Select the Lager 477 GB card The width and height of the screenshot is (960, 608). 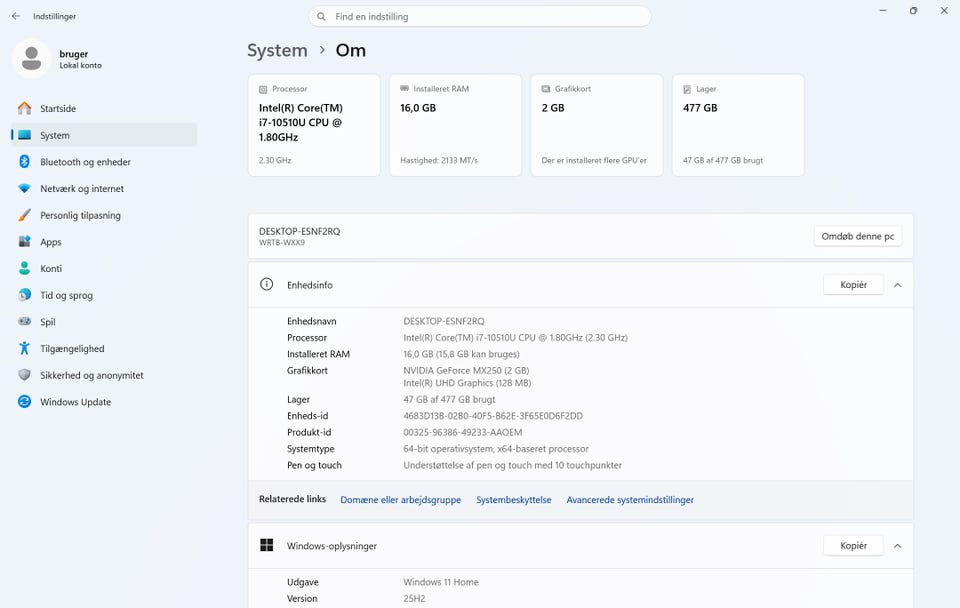738,126
